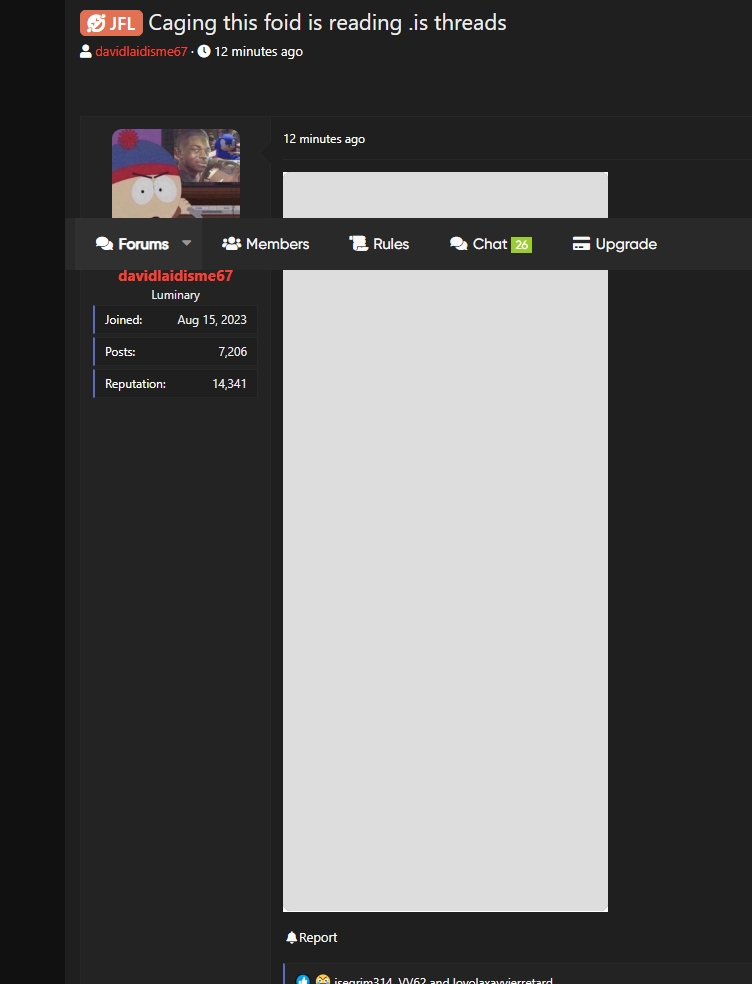The width and height of the screenshot is (752, 984).
Task: Click the "Reputation:" label
Action: tap(136, 384)
